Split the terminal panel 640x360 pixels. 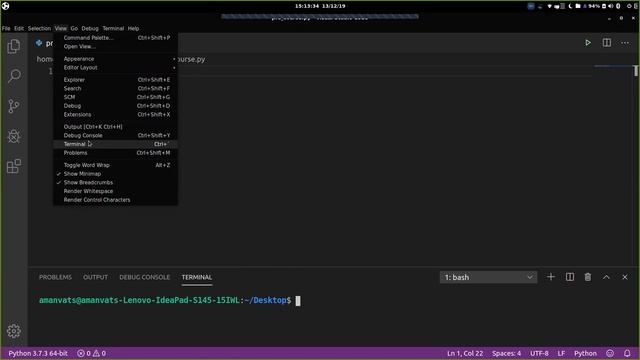click(570, 277)
